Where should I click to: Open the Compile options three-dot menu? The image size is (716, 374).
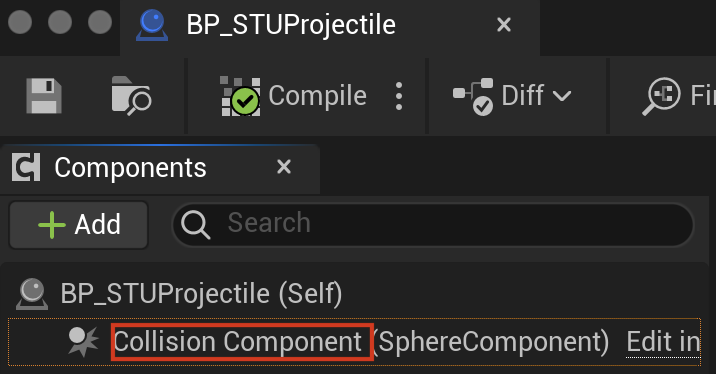coord(399,96)
